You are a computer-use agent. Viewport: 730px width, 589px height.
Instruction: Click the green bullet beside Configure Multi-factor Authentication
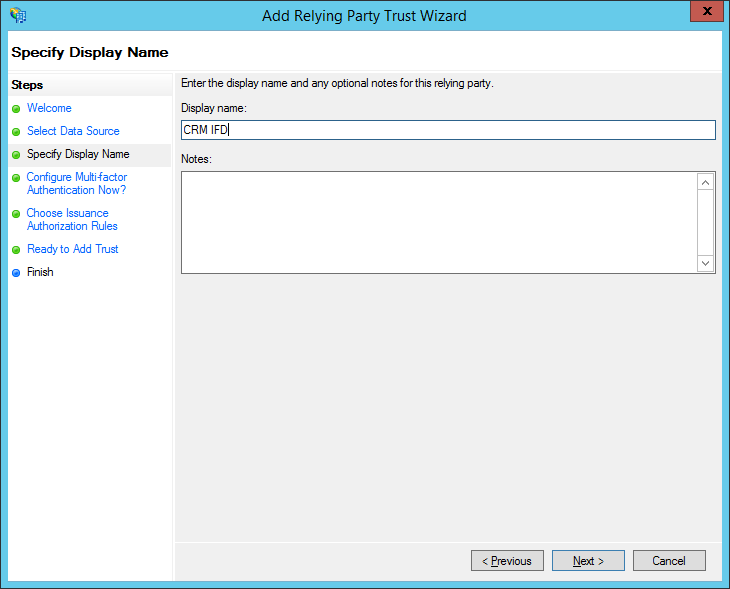pyautogui.click(x=16, y=178)
